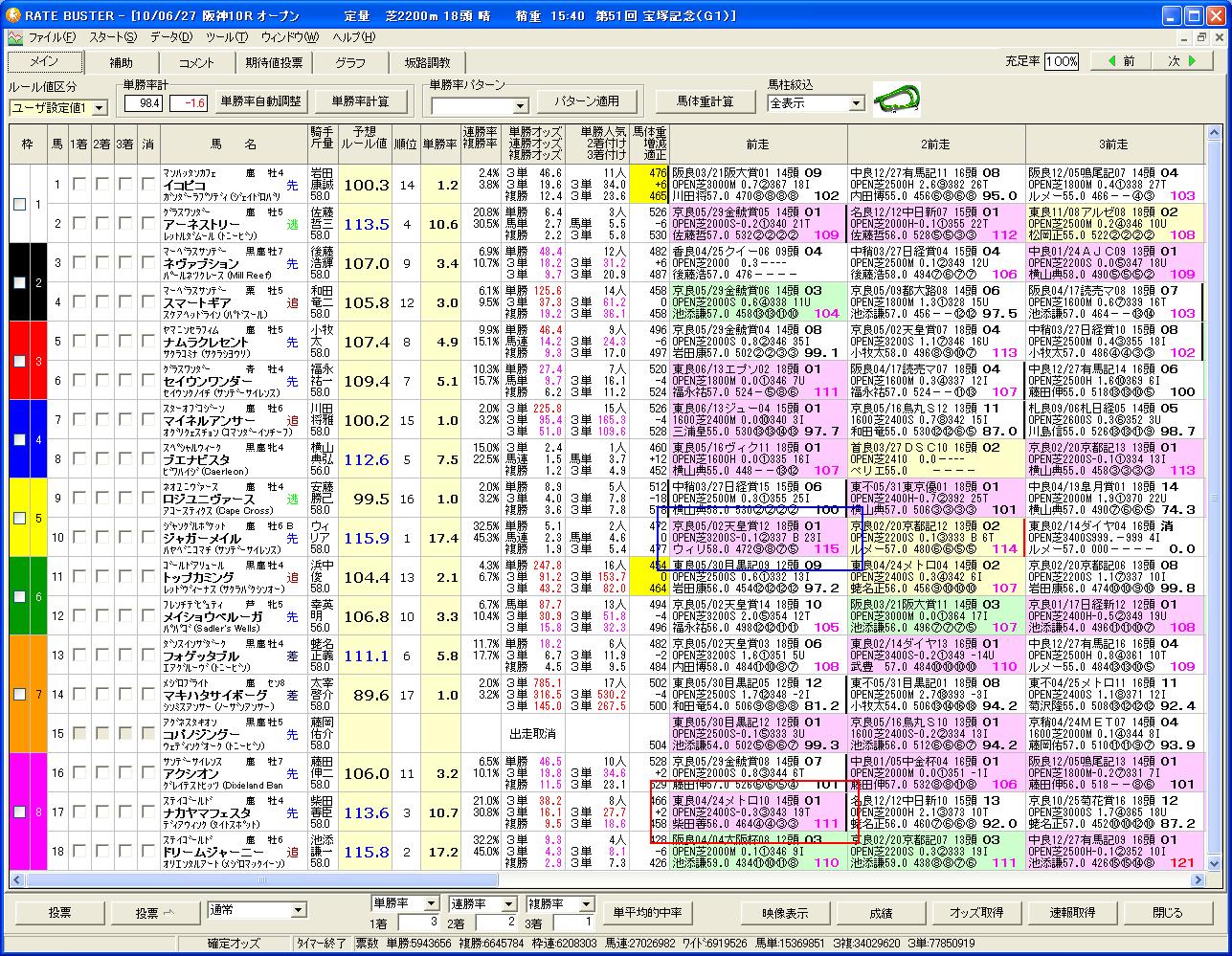1232x956 pixels.
Task: Click the plain 投票 button at bottom left
Action: [x=59, y=912]
